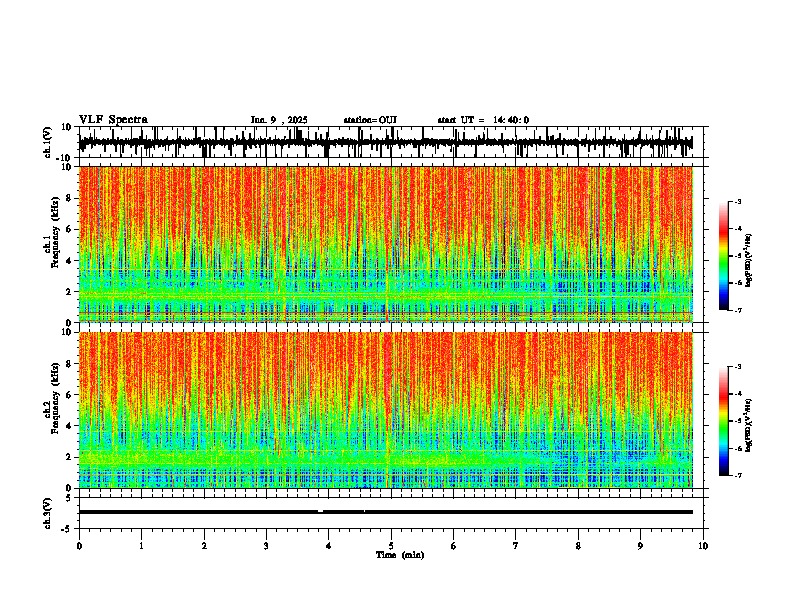Click time axis tick label "7"
The image size is (792, 612).
coord(516,546)
